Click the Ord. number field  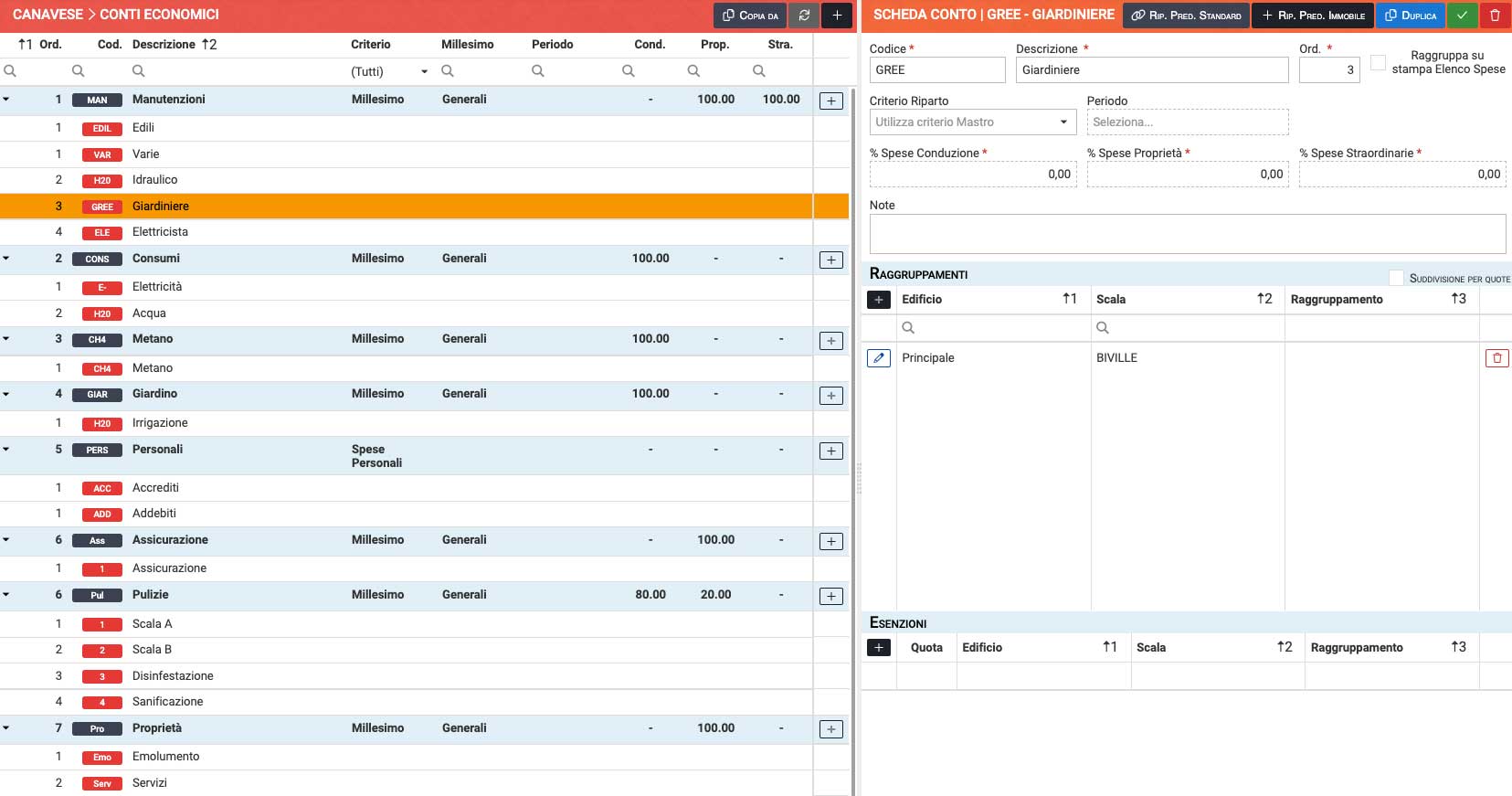coord(1329,70)
